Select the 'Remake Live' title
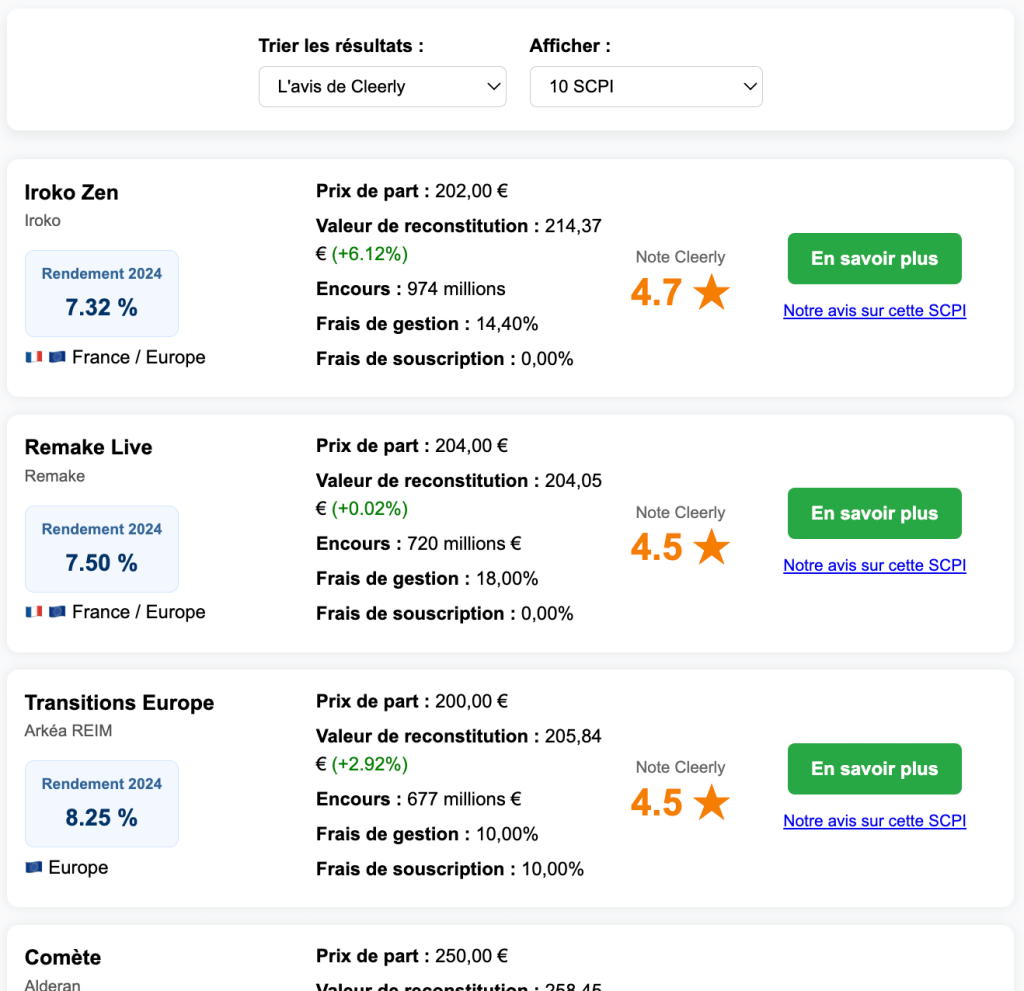 click(x=89, y=447)
